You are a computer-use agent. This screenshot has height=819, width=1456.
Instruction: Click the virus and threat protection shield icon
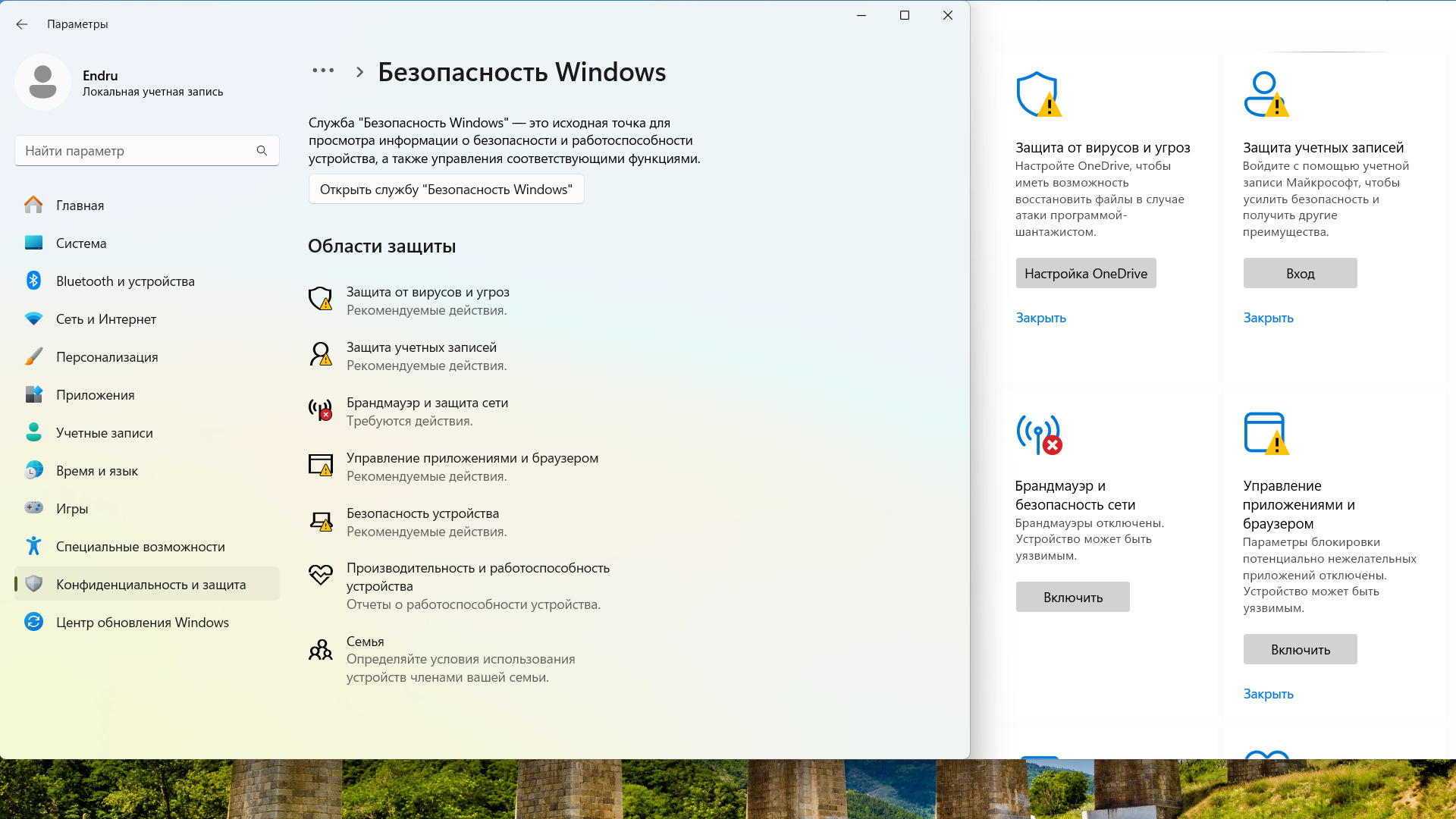click(320, 299)
